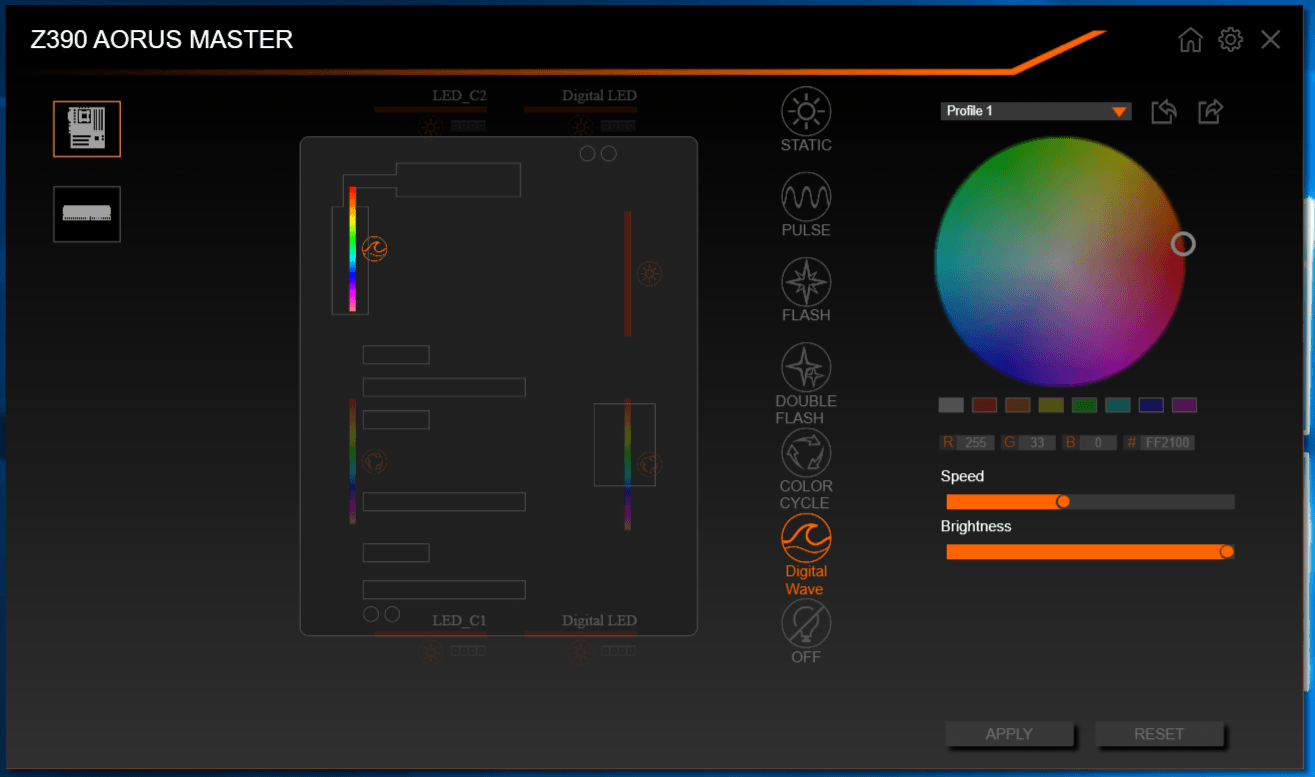Select the sun icon under bottom Digital LED

pos(581,652)
